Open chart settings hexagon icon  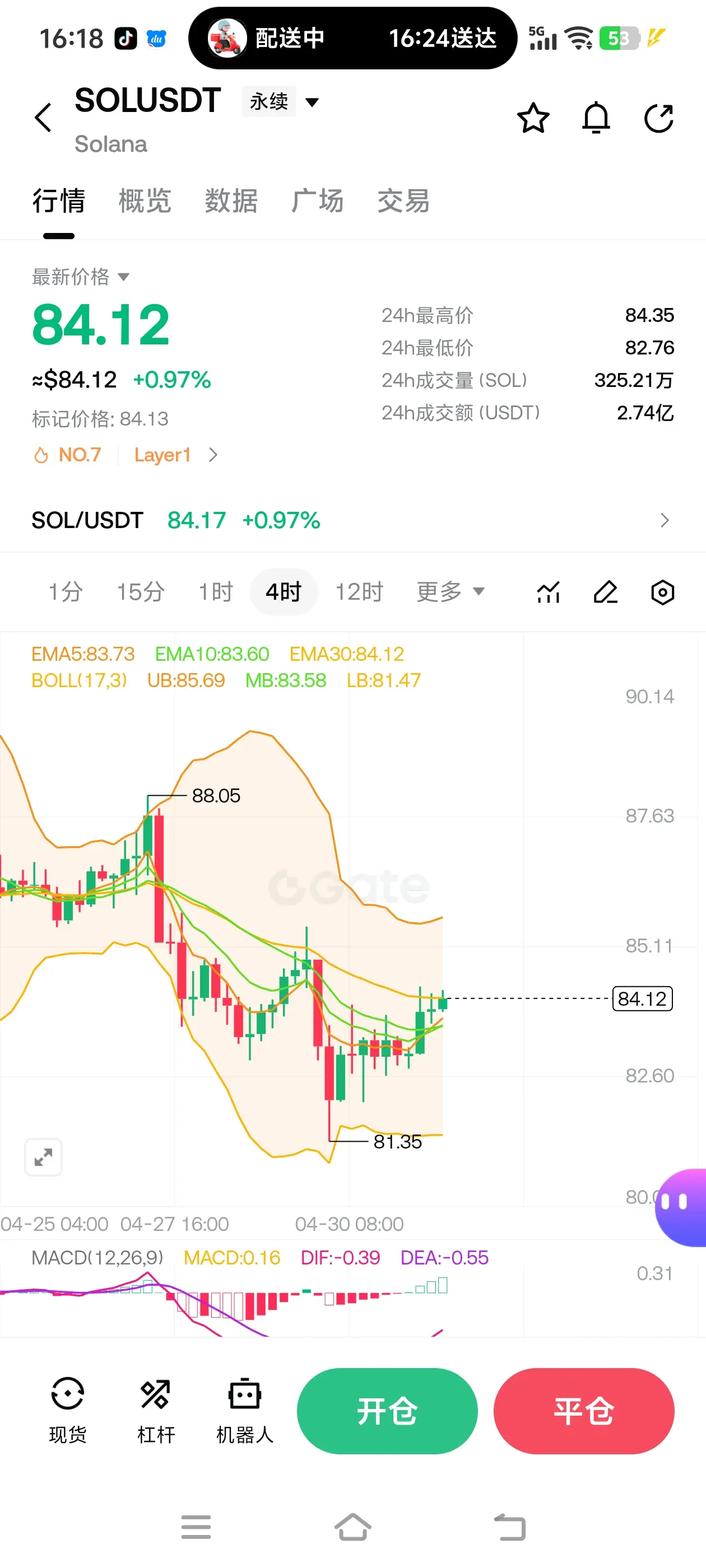pos(662,592)
